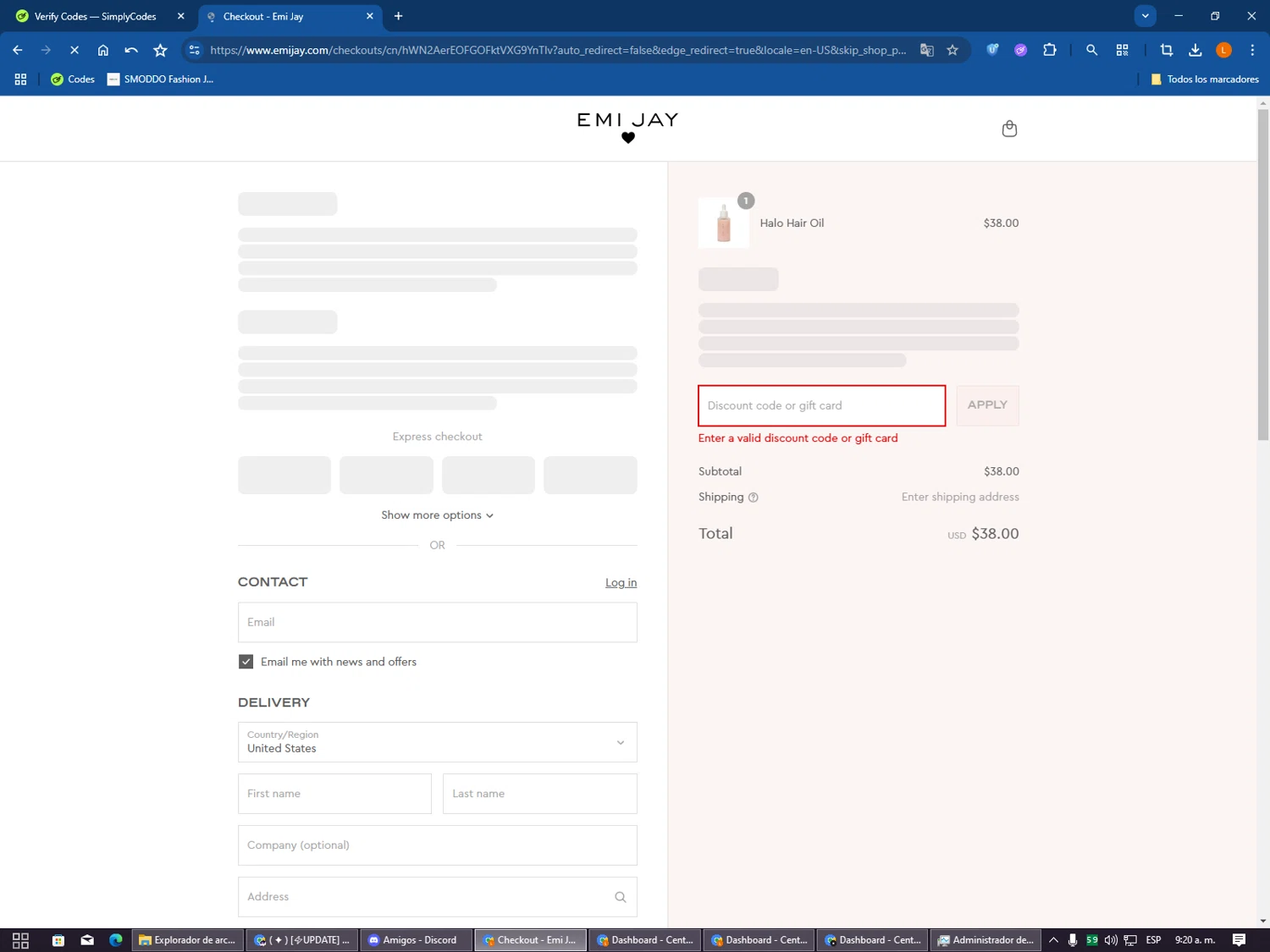Screen dimensions: 1270x952
Task: Click the browser address bar URL
Action: coord(558,50)
